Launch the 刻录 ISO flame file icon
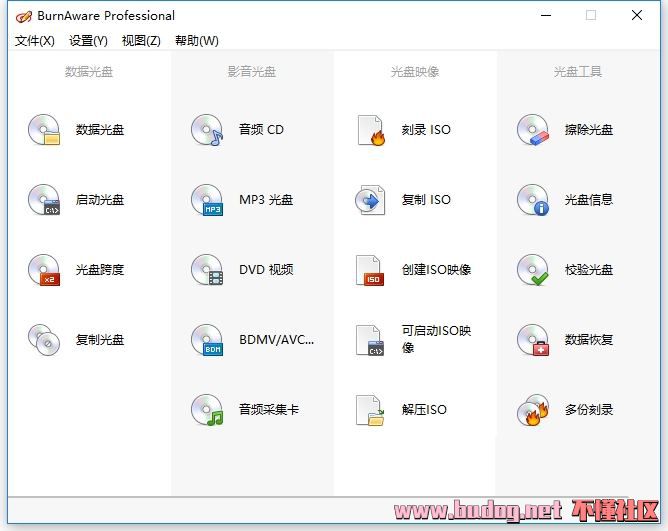 [371, 130]
